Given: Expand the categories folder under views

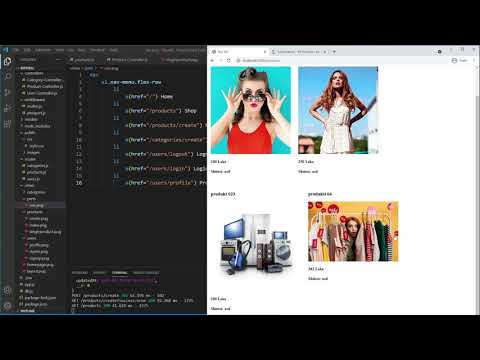Looking at the screenshot, I should tap(35, 192).
